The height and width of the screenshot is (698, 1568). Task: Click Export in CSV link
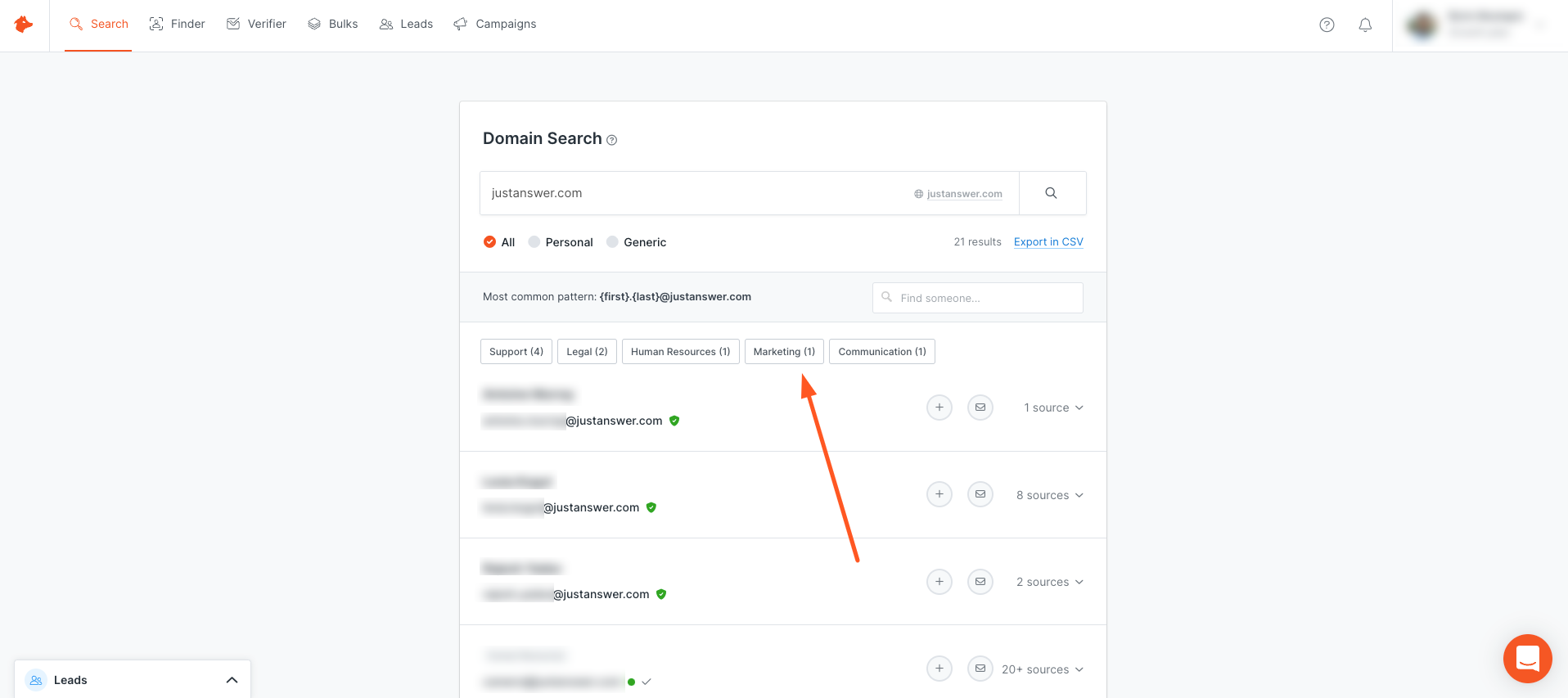click(1048, 242)
